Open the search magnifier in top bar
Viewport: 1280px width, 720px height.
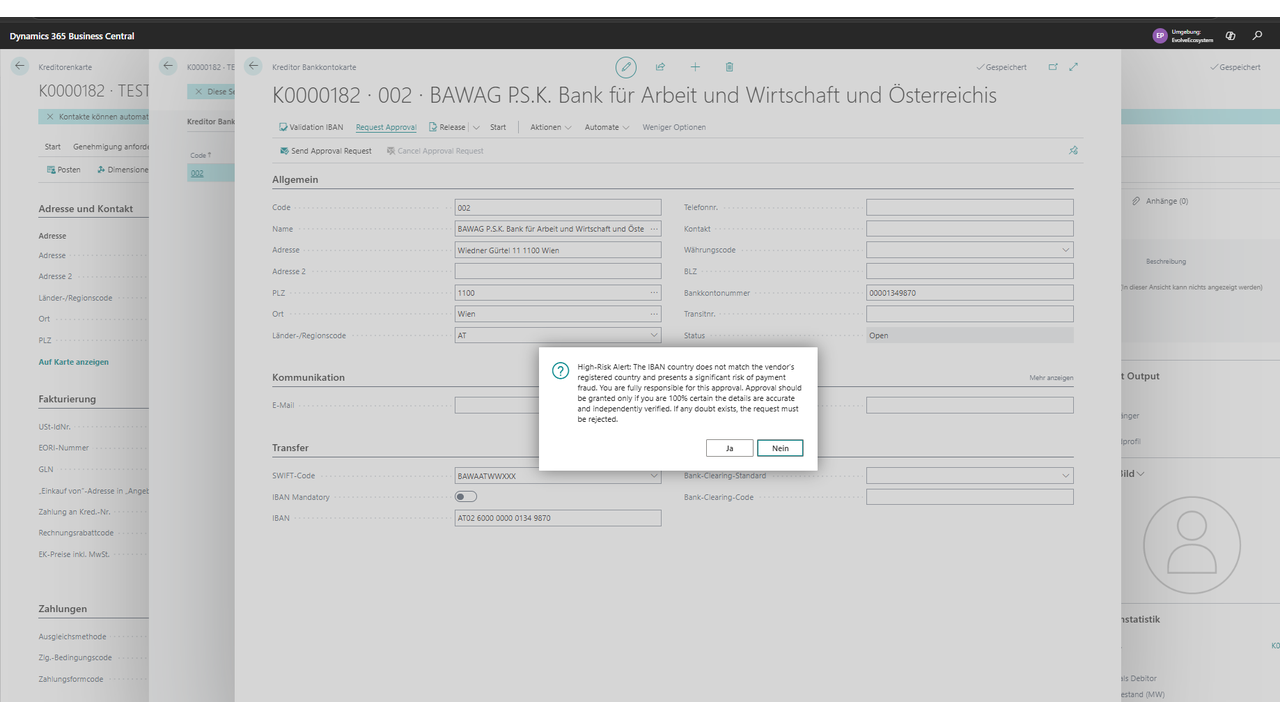pos(1257,35)
